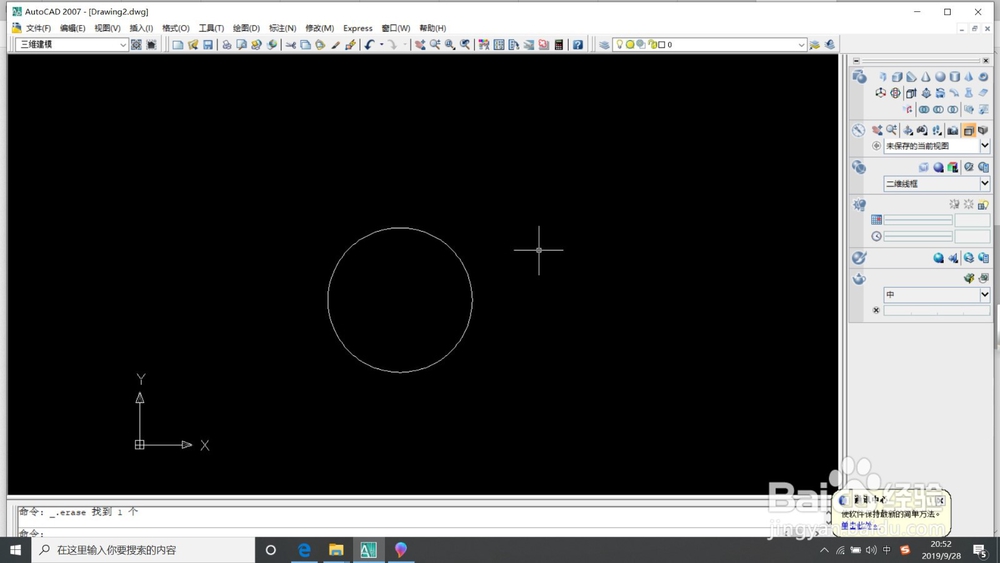Open the 视图(V) menu
The width and height of the screenshot is (1000, 563).
[107, 28]
